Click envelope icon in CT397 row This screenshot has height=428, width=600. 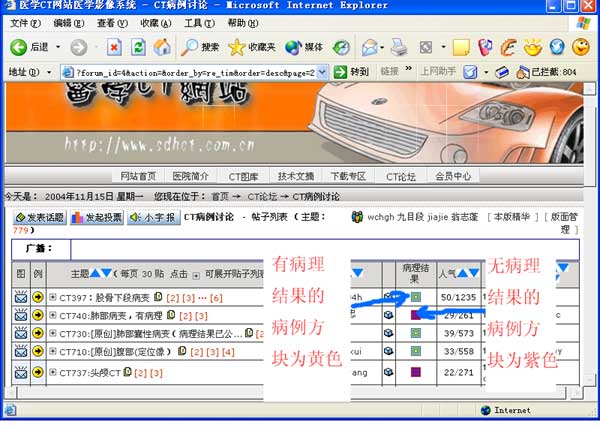(x=21, y=297)
